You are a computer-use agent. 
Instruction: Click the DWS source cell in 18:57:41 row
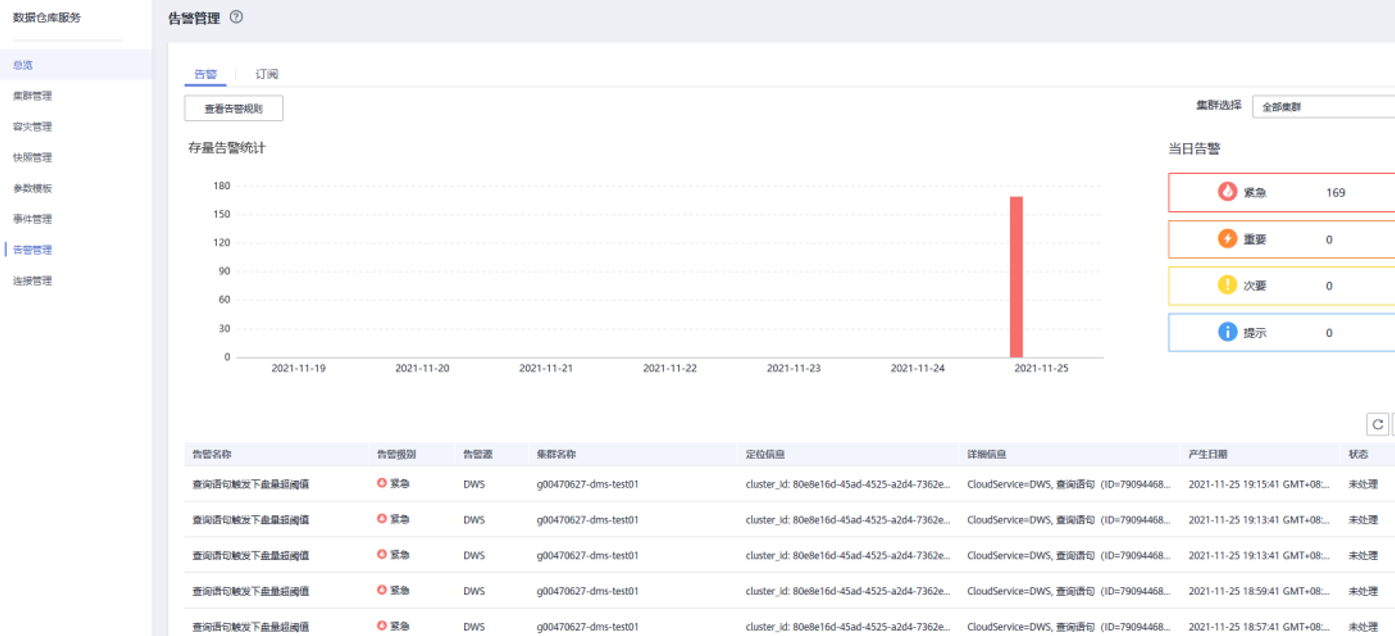point(474,627)
